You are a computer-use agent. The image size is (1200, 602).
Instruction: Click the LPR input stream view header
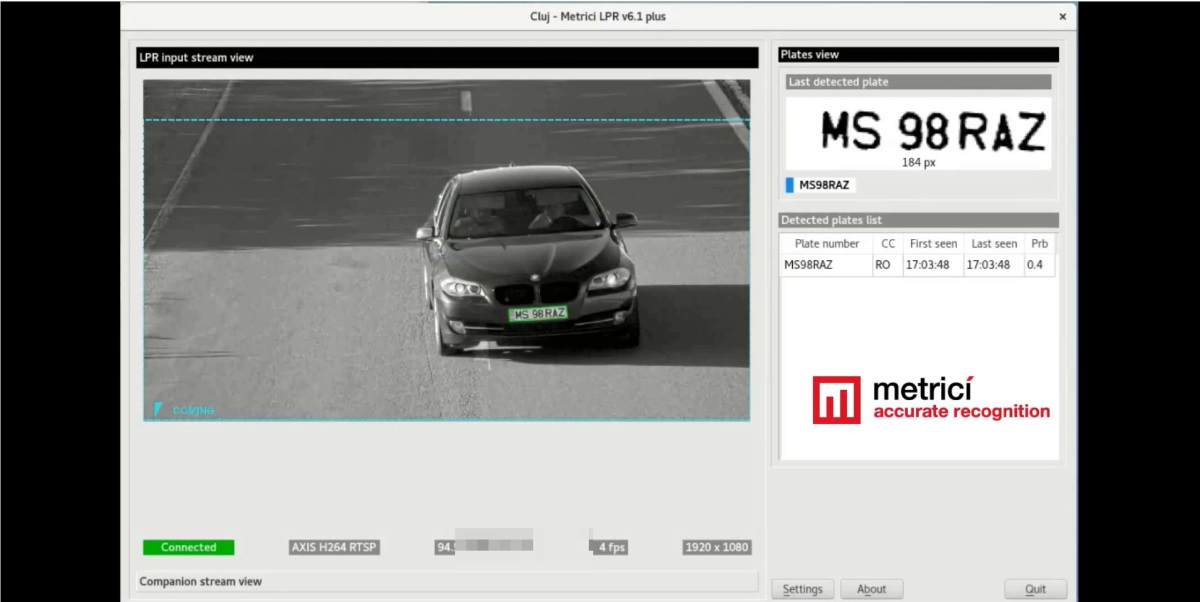(x=446, y=58)
